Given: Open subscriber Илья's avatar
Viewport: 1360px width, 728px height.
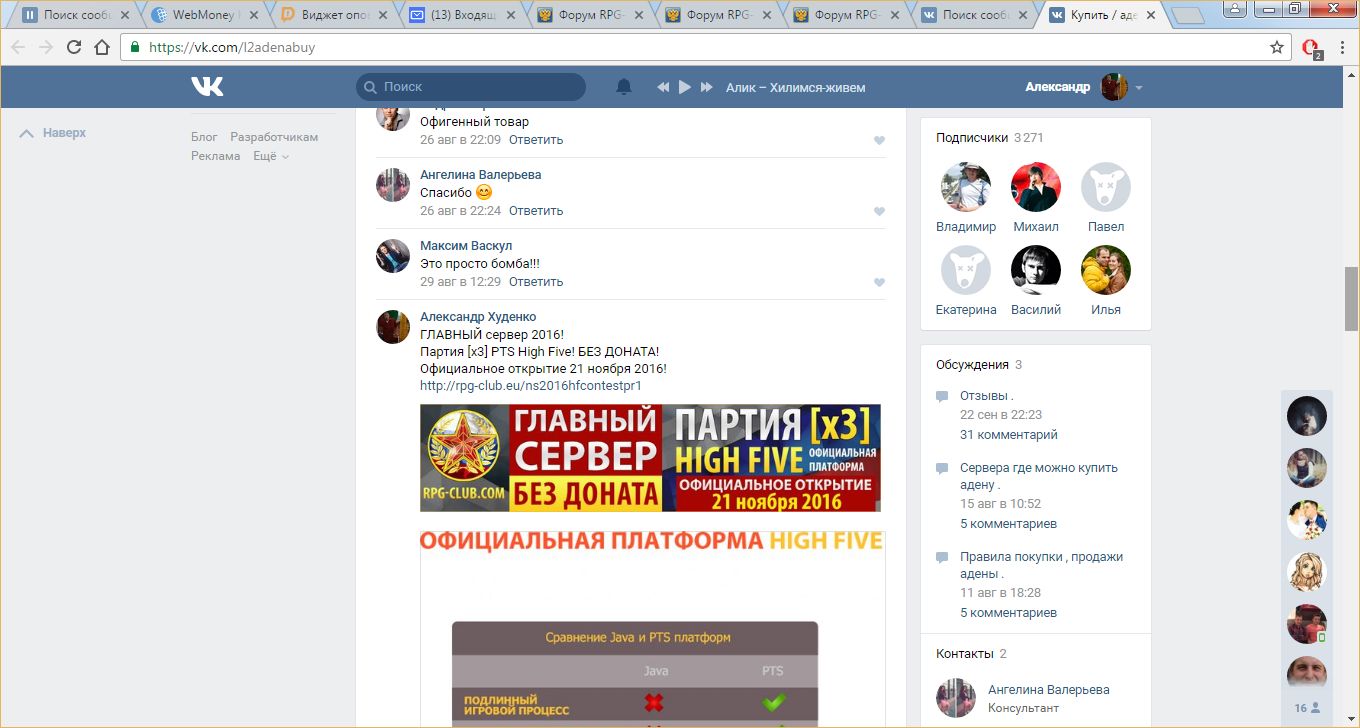Looking at the screenshot, I should coord(1106,270).
